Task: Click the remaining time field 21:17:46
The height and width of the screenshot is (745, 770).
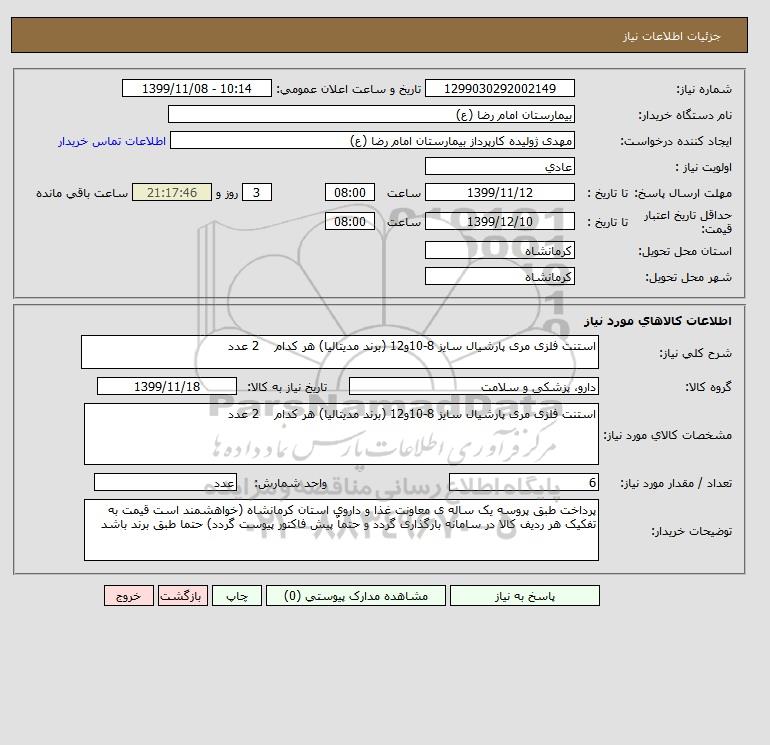Action: tap(172, 193)
